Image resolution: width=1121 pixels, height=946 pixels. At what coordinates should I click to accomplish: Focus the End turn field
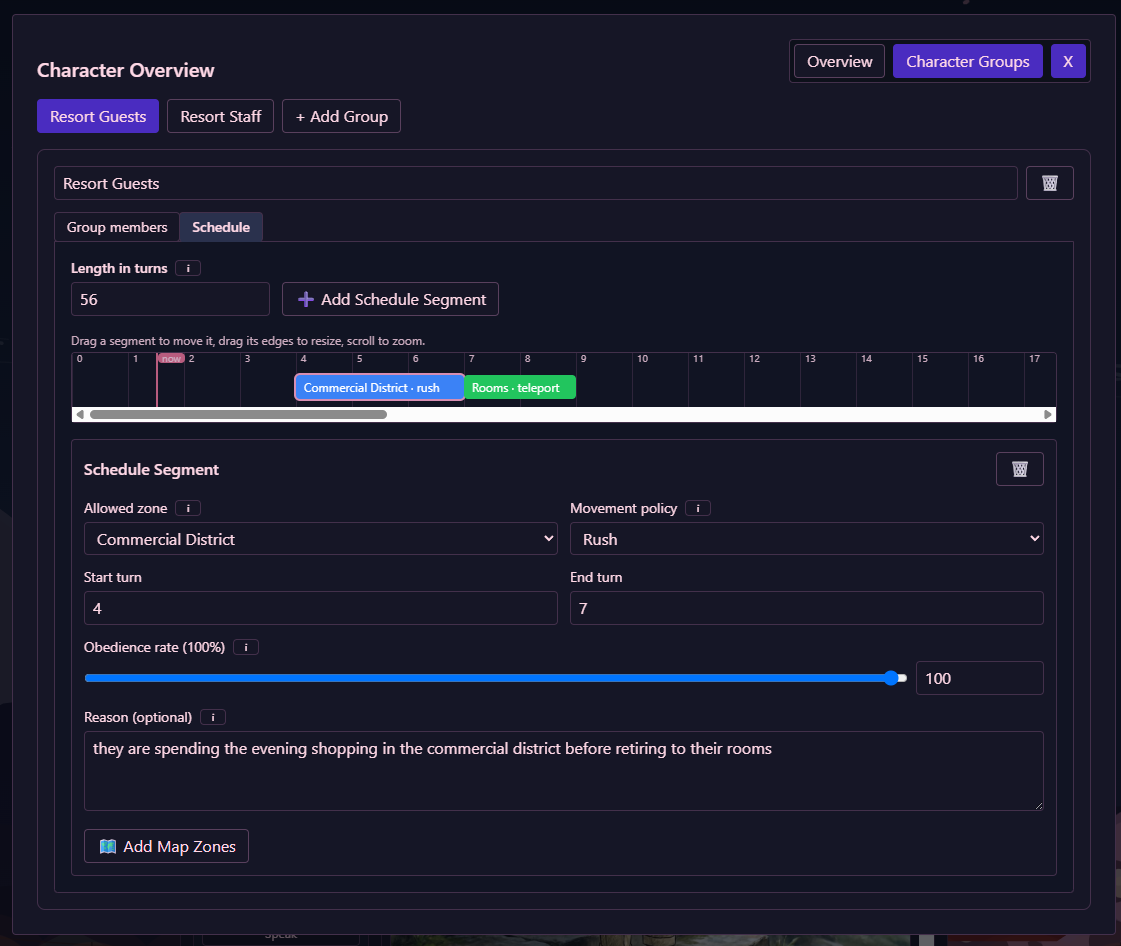(806, 609)
